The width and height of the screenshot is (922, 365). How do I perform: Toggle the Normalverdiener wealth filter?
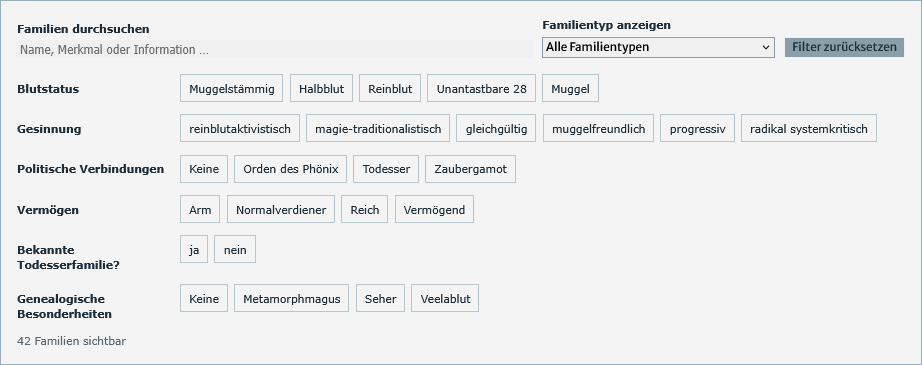point(281,210)
